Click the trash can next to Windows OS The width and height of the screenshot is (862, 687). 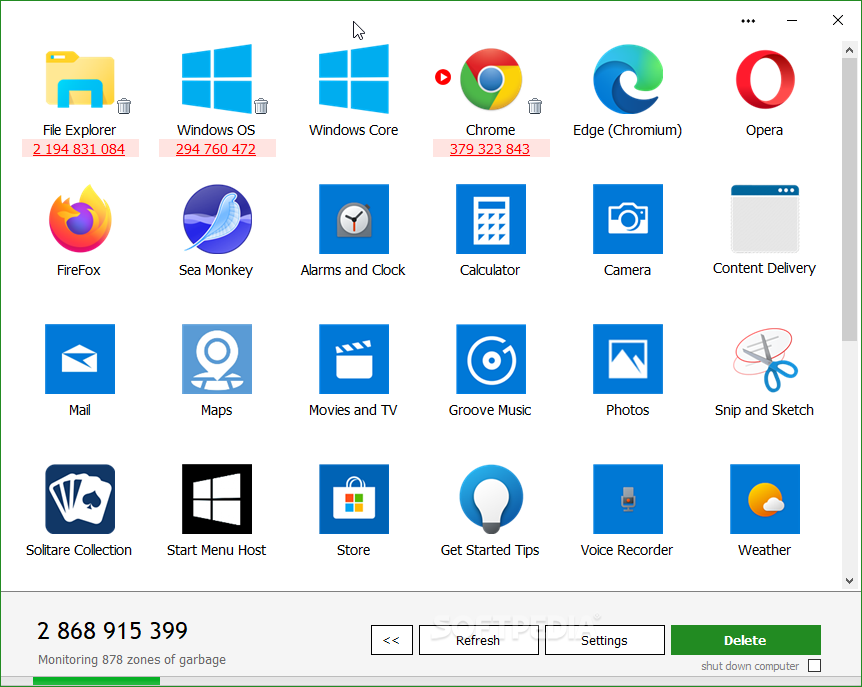coord(261,106)
